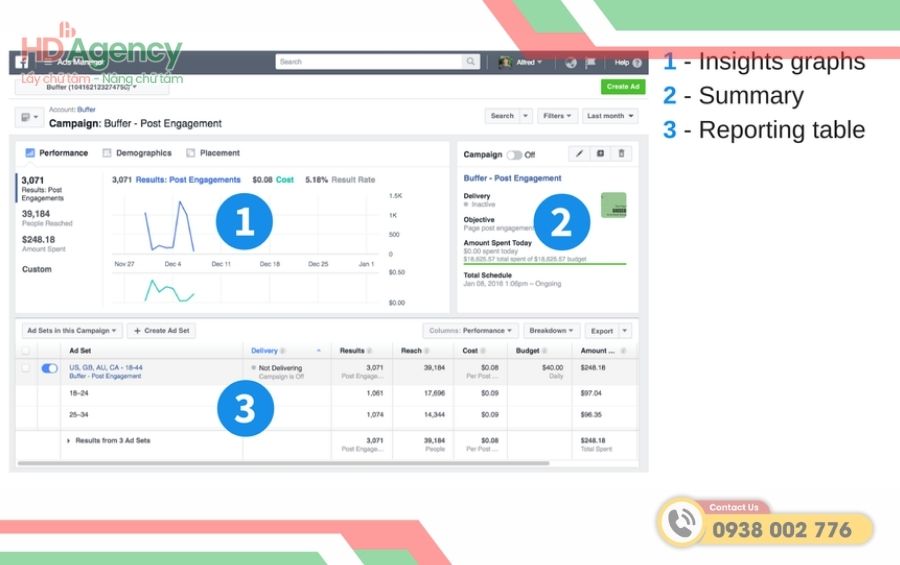Click the Performance chart icon
Screen dimensions: 900x565
(30, 153)
